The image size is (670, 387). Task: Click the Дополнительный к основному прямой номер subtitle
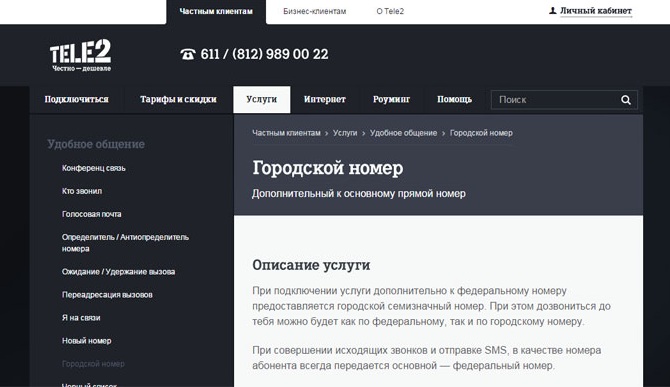(x=359, y=194)
